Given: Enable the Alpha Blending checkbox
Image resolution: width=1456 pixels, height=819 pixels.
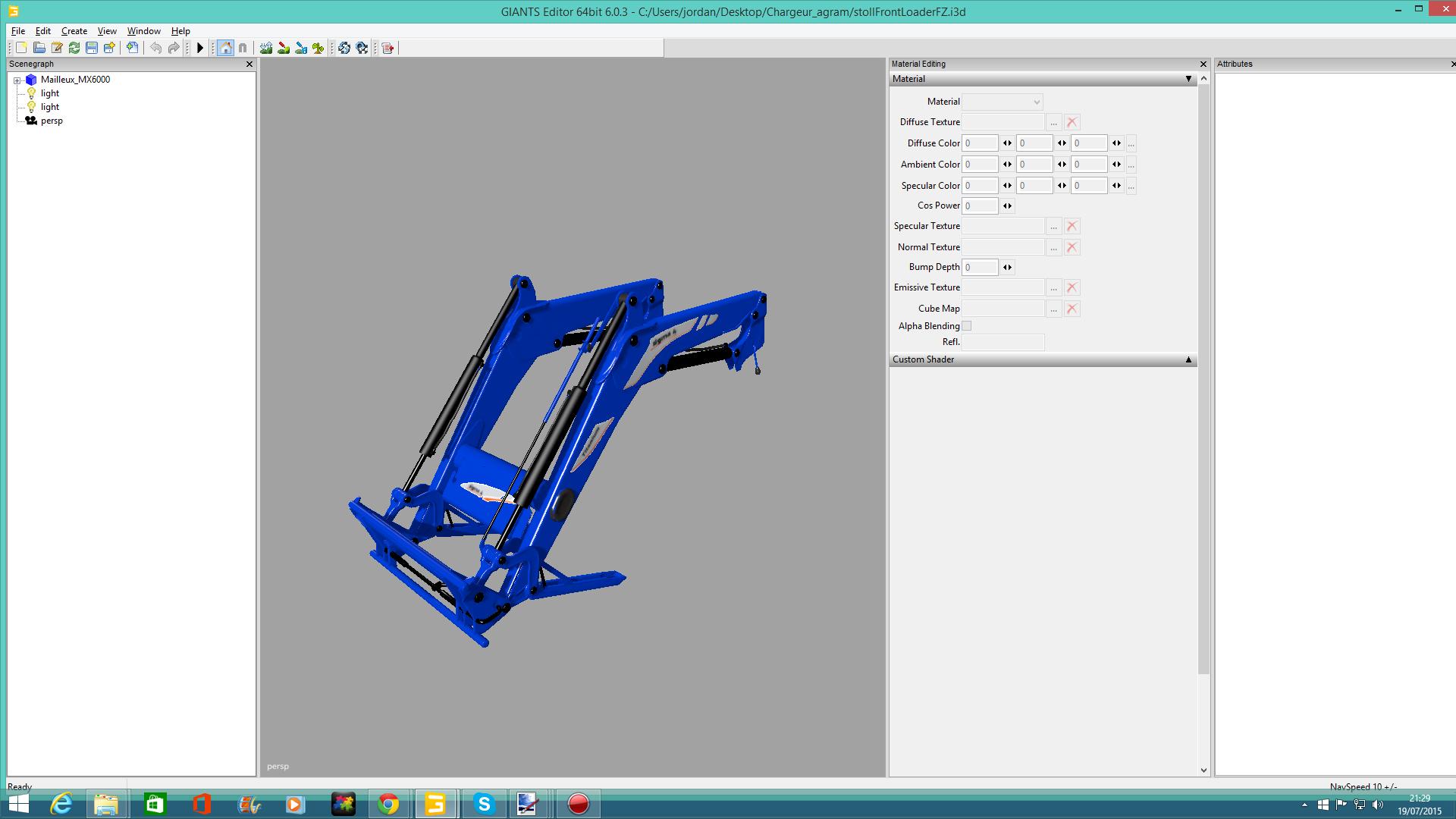Looking at the screenshot, I should tap(967, 326).
